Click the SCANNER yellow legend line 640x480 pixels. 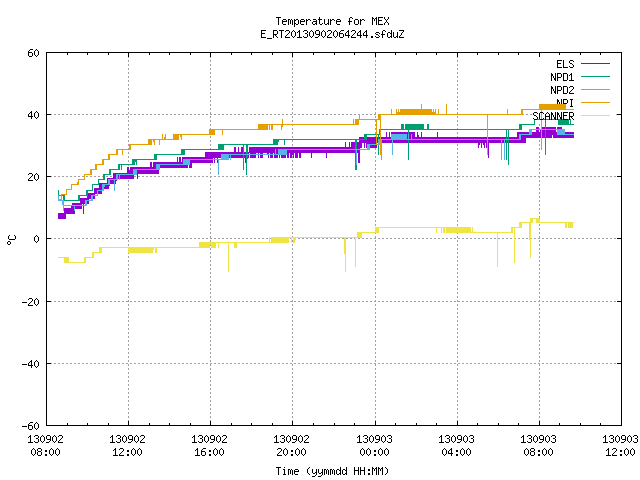(596, 116)
